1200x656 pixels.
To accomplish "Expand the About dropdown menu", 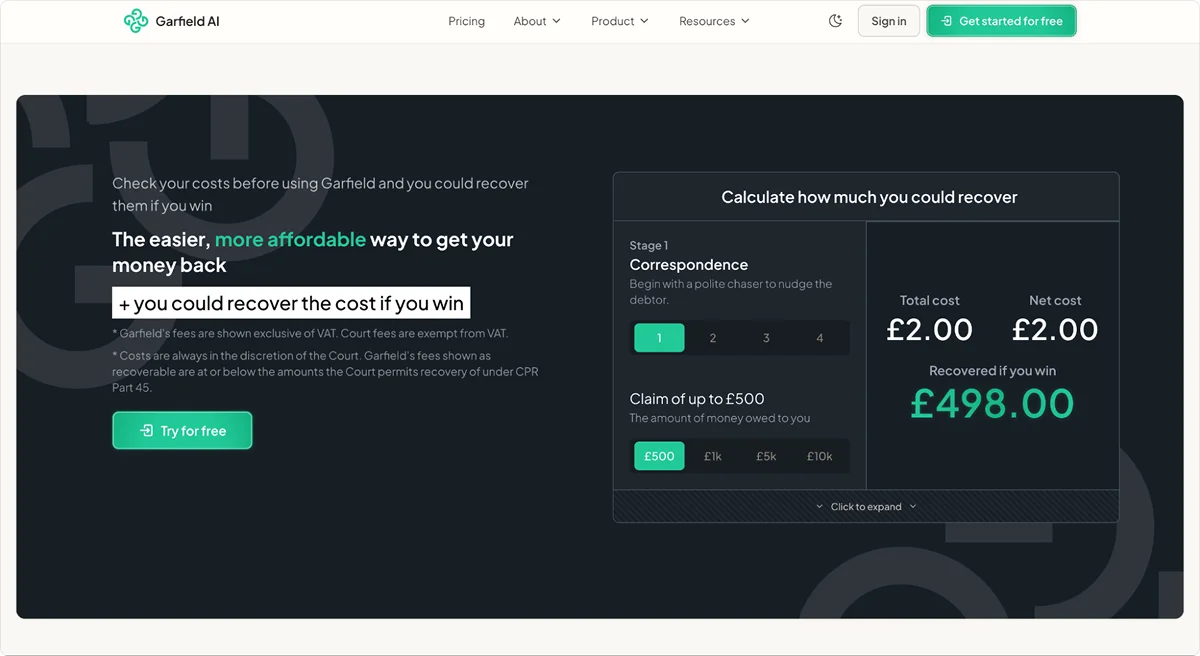I will point(537,21).
